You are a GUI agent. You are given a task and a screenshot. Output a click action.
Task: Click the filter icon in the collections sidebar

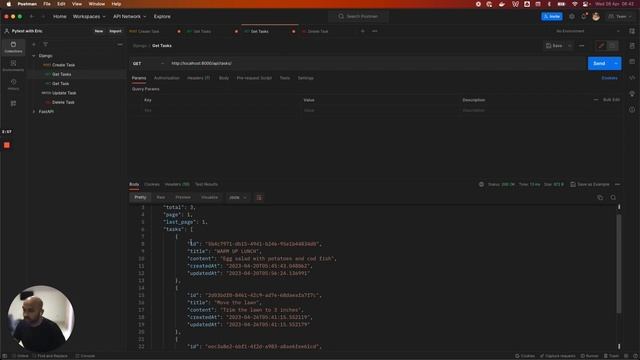45,44
